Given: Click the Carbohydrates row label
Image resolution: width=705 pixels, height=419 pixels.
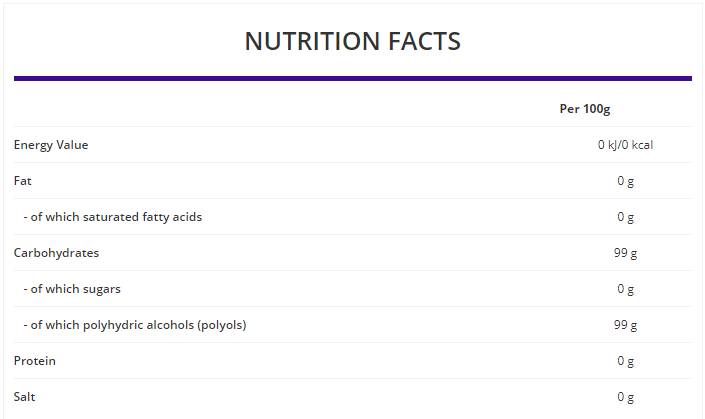Looking at the screenshot, I should pos(56,253).
